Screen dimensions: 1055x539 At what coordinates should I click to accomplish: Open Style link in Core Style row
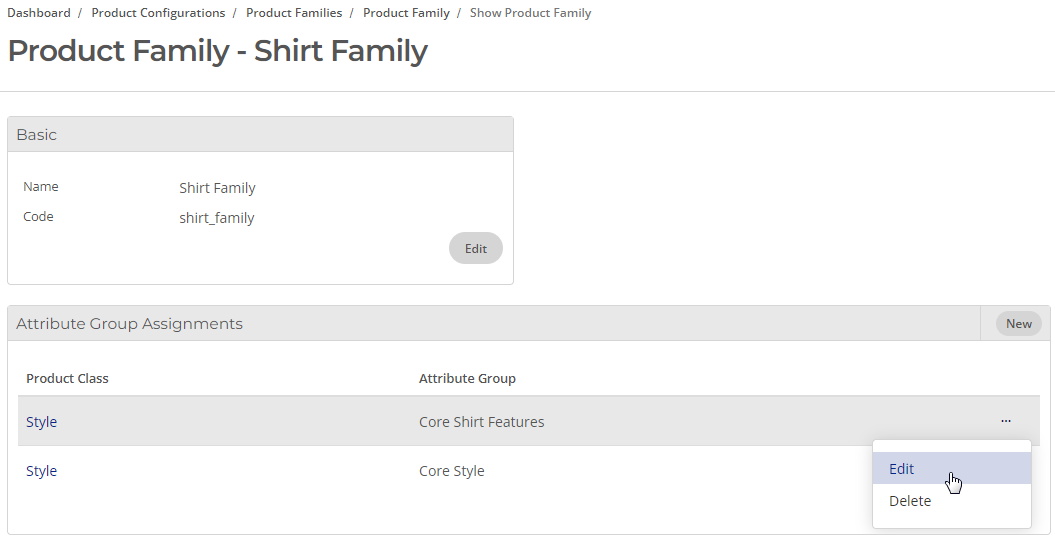(42, 471)
